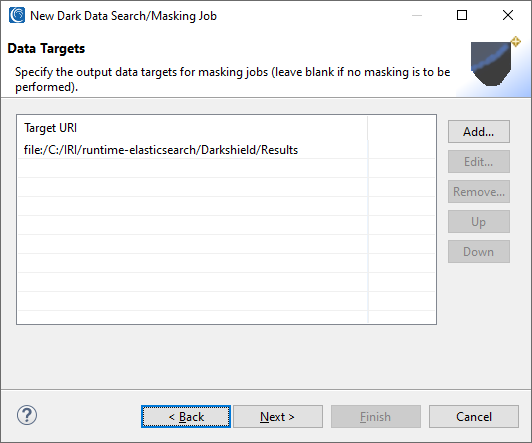This screenshot has height=443, width=532.
Task: Click the Add... button
Action: (x=478, y=132)
